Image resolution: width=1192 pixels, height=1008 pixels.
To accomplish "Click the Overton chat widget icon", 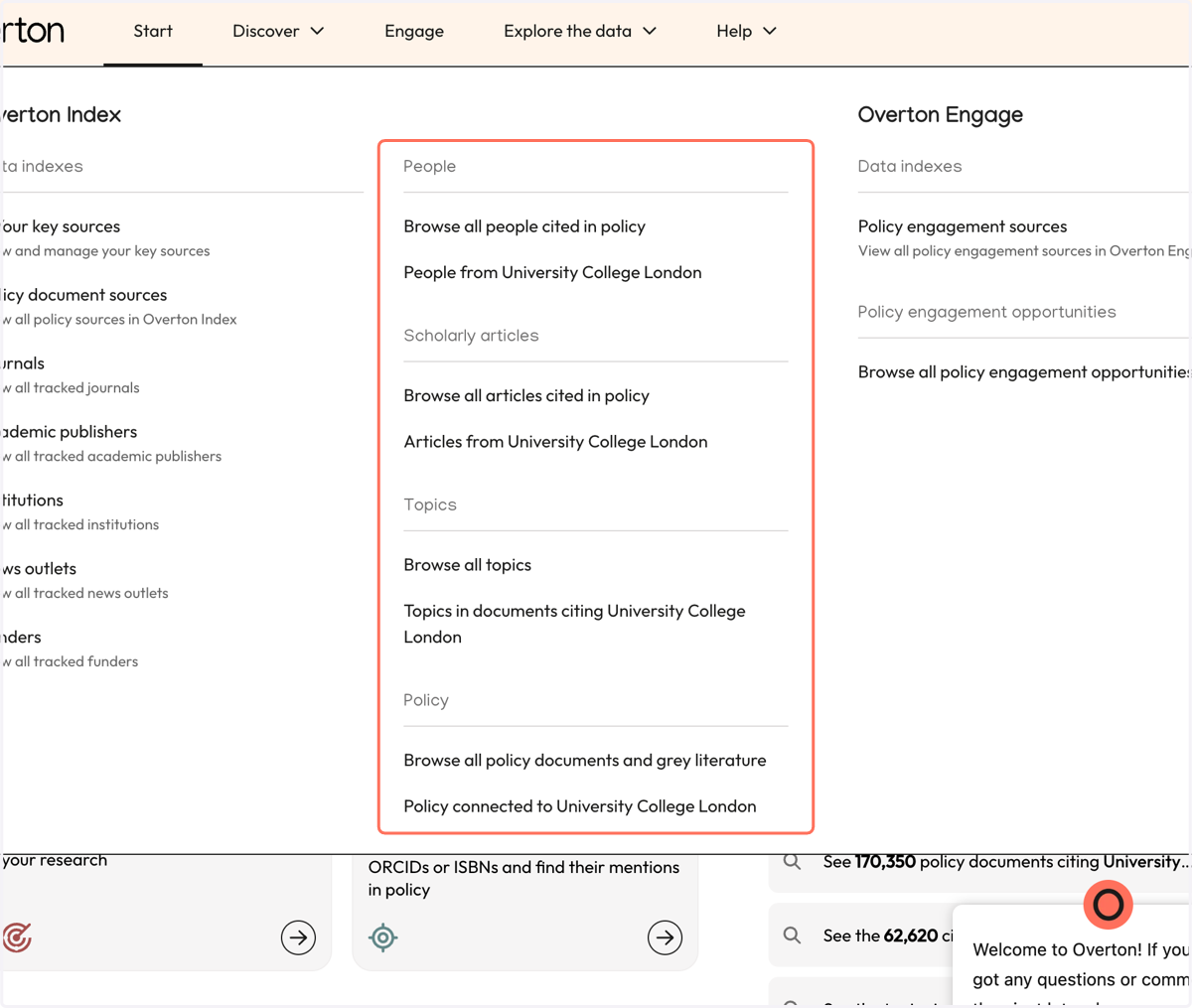I will [1108, 905].
